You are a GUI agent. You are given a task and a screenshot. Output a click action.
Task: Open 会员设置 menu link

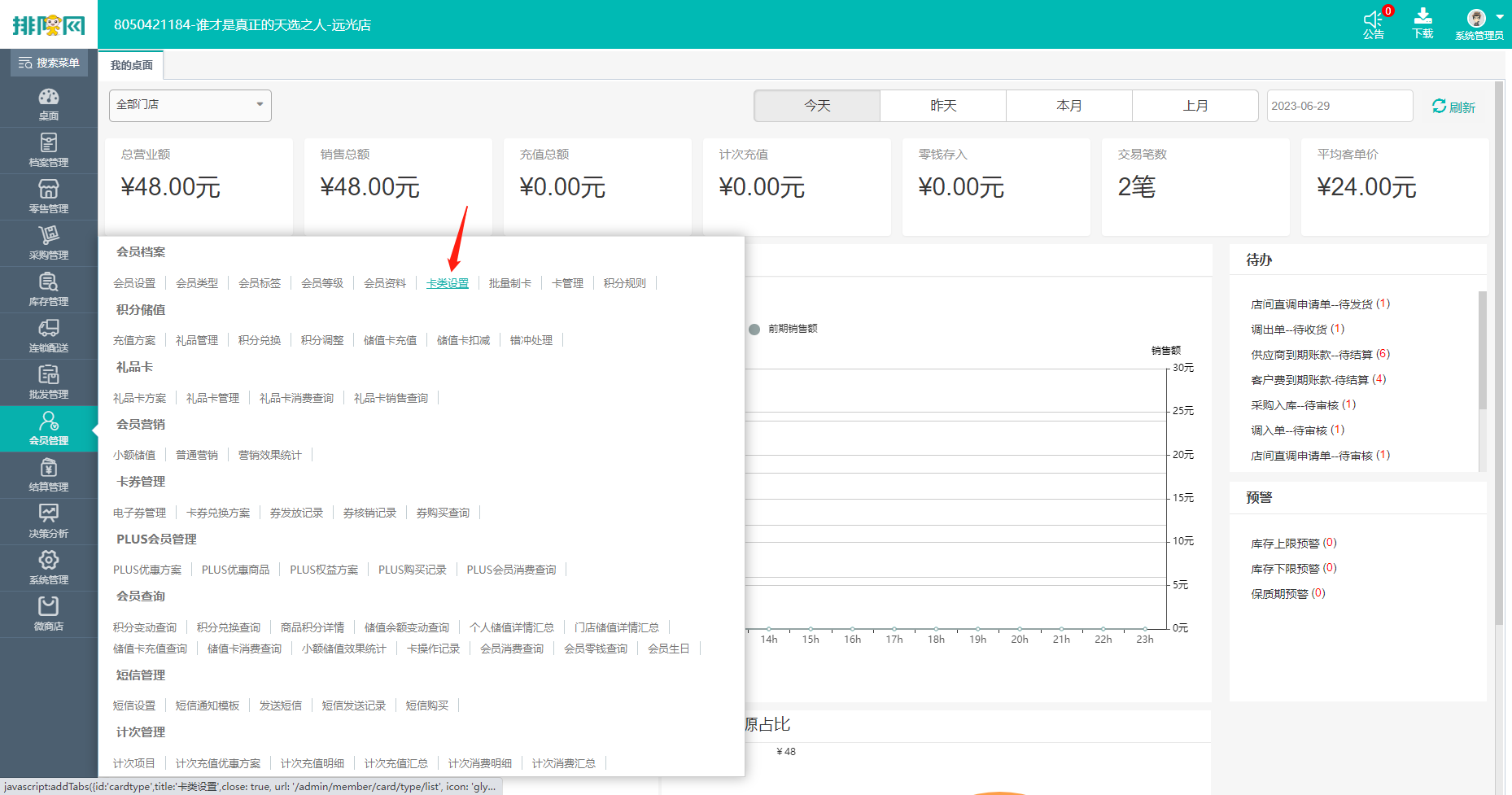point(134,283)
